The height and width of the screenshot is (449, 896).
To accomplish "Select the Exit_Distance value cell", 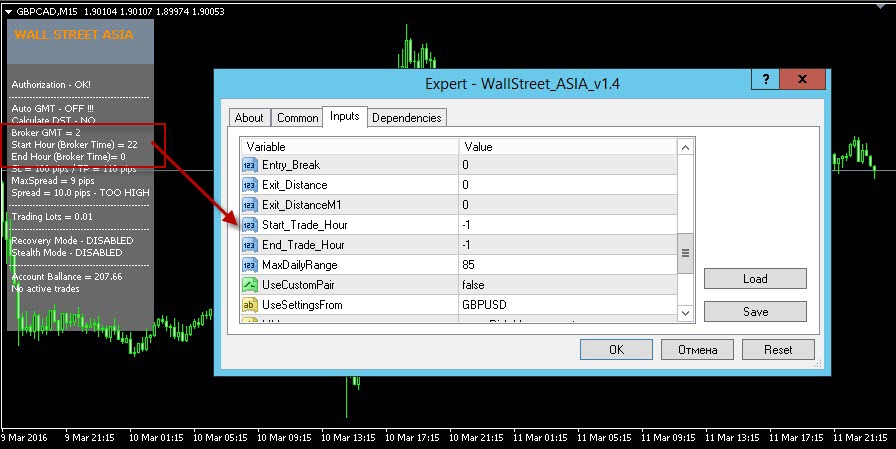I will 568,185.
